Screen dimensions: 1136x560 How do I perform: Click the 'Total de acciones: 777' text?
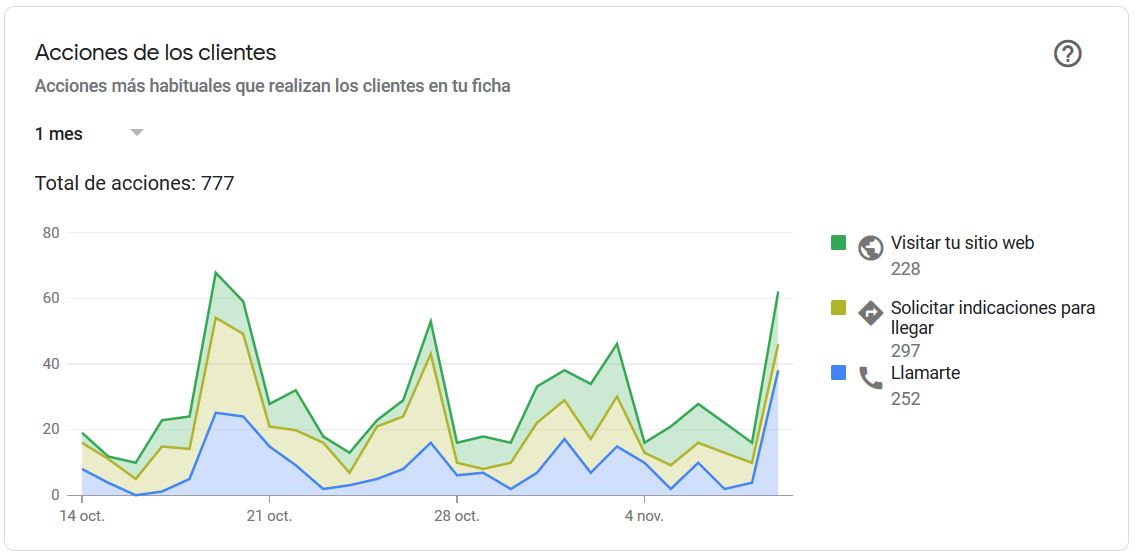(x=134, y=183)
